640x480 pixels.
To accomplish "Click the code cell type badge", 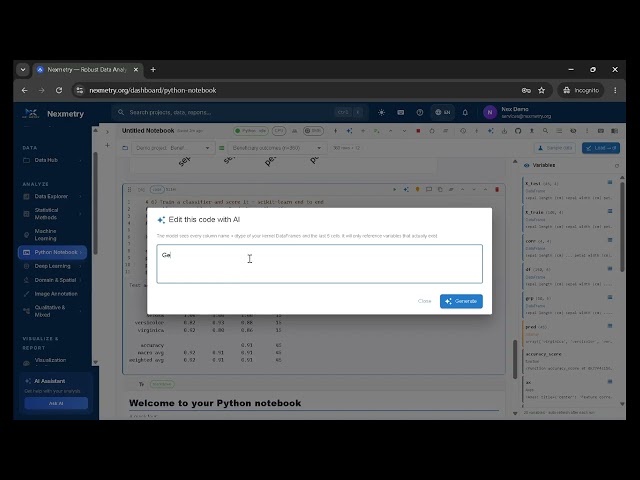I will tap(157, 189).
